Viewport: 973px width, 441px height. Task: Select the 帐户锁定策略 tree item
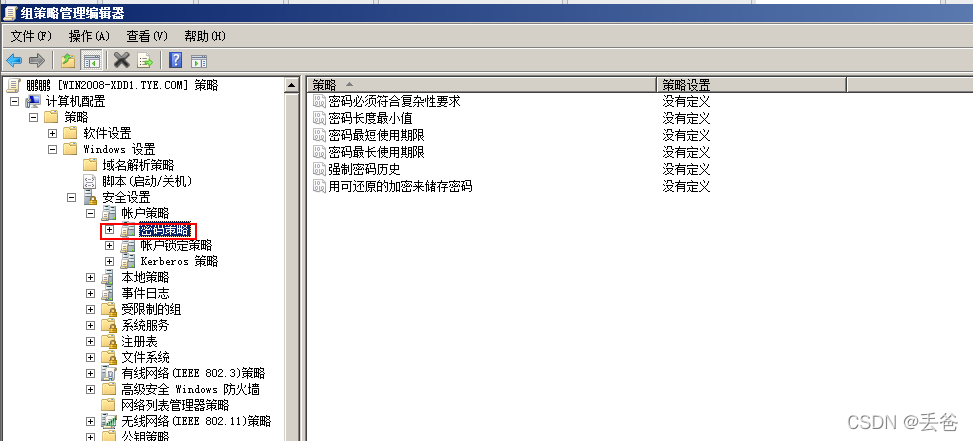coord(176,246)
